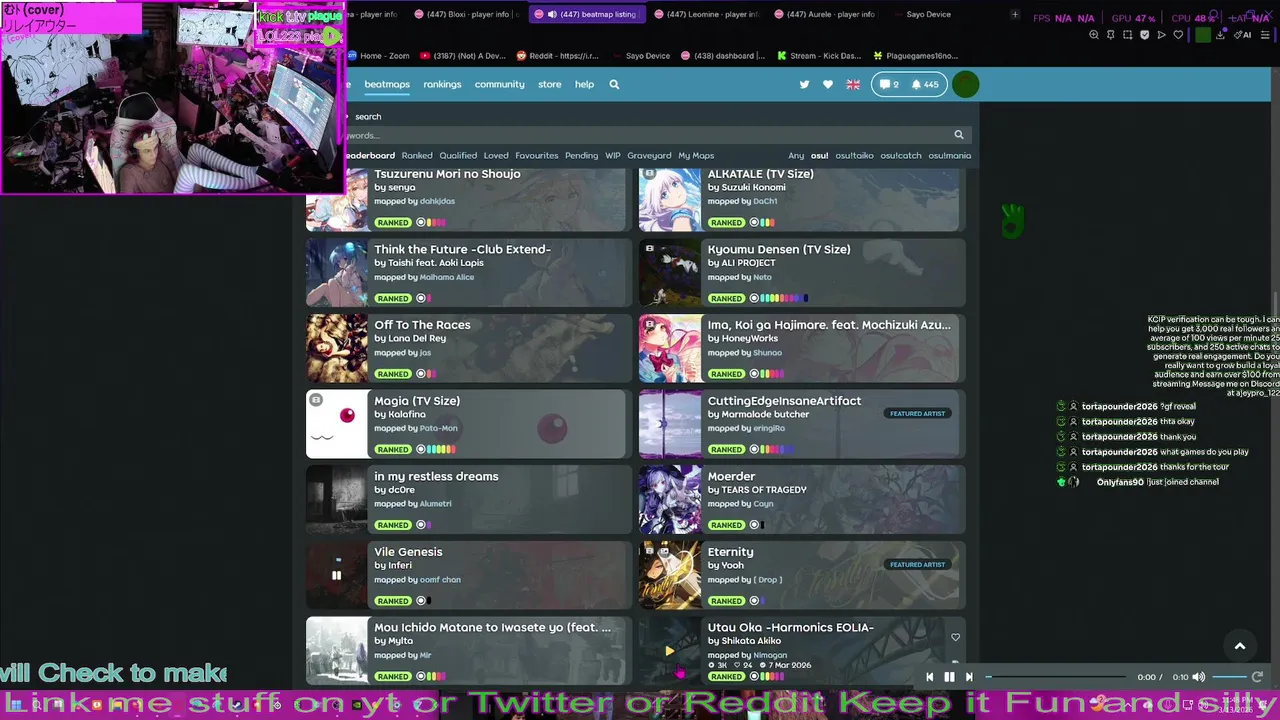Open Plaguegames16 bookmark
Screen dimensions: 1280x720
click(915, 56)
